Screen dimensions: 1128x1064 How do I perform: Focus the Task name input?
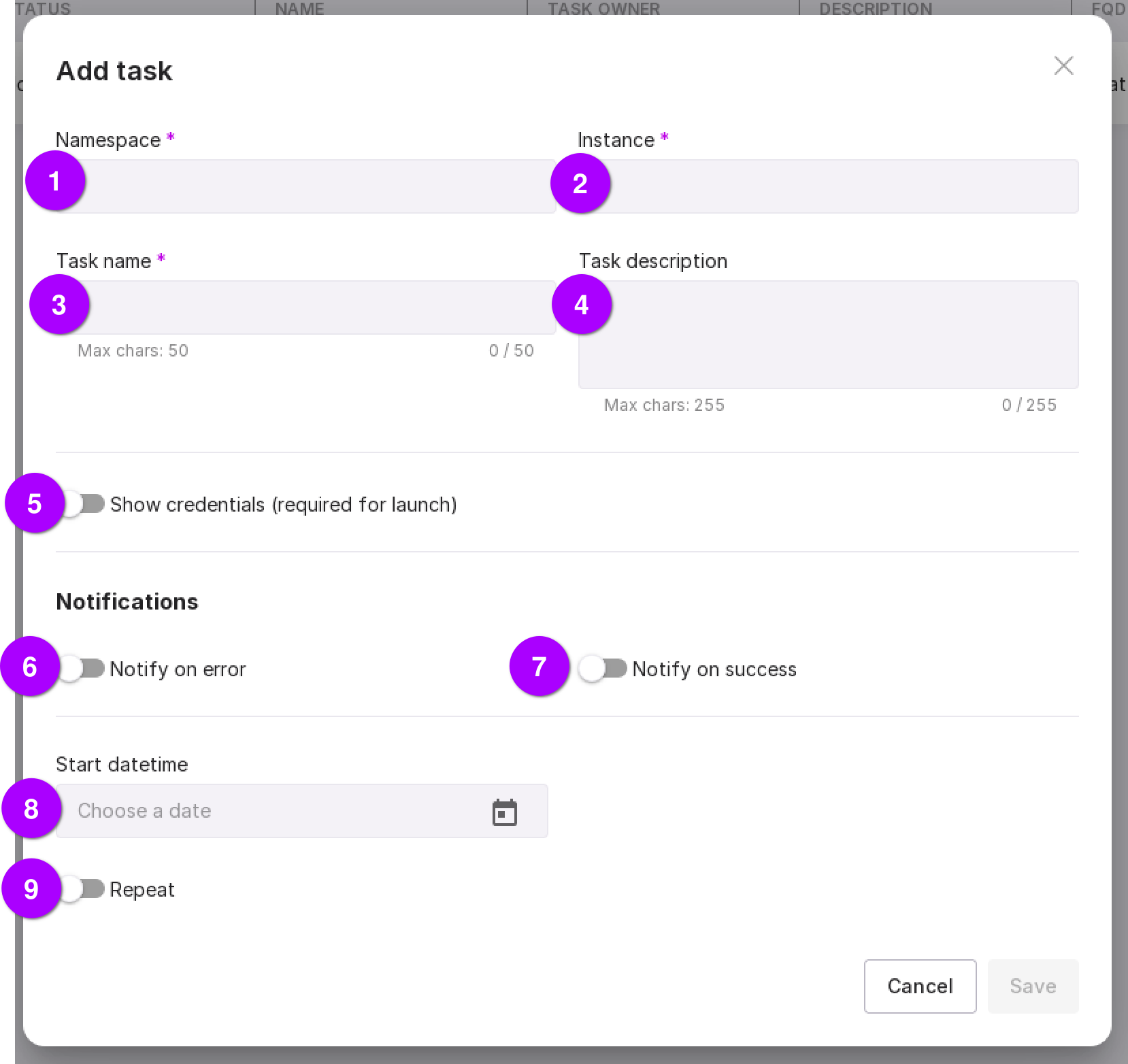[x=320, y=307]
